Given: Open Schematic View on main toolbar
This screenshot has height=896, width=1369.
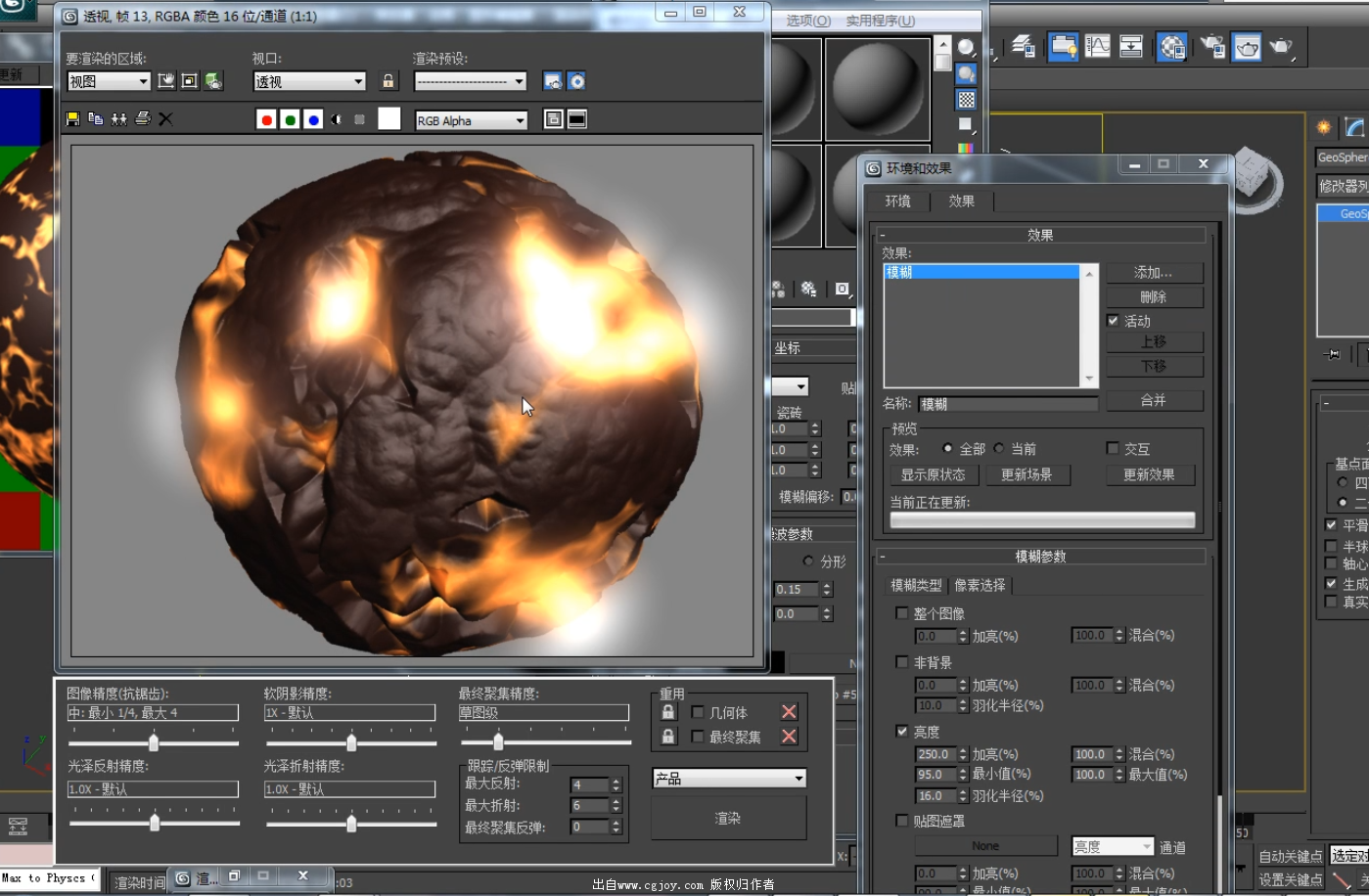Looking at the screenshot, I should click(1131, 46).
